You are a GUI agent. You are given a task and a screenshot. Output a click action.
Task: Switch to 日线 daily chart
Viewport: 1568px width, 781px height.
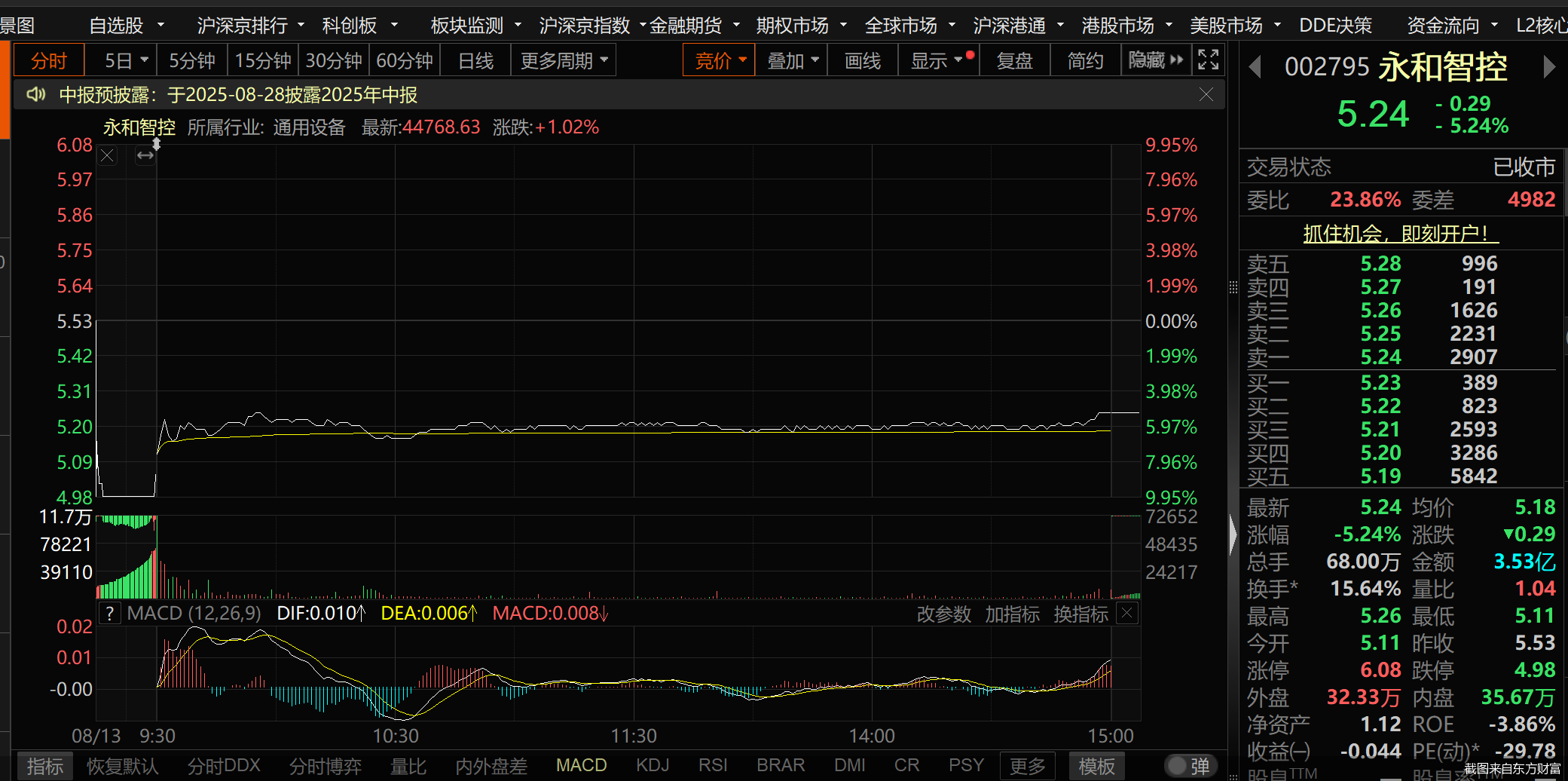point(475,60)
